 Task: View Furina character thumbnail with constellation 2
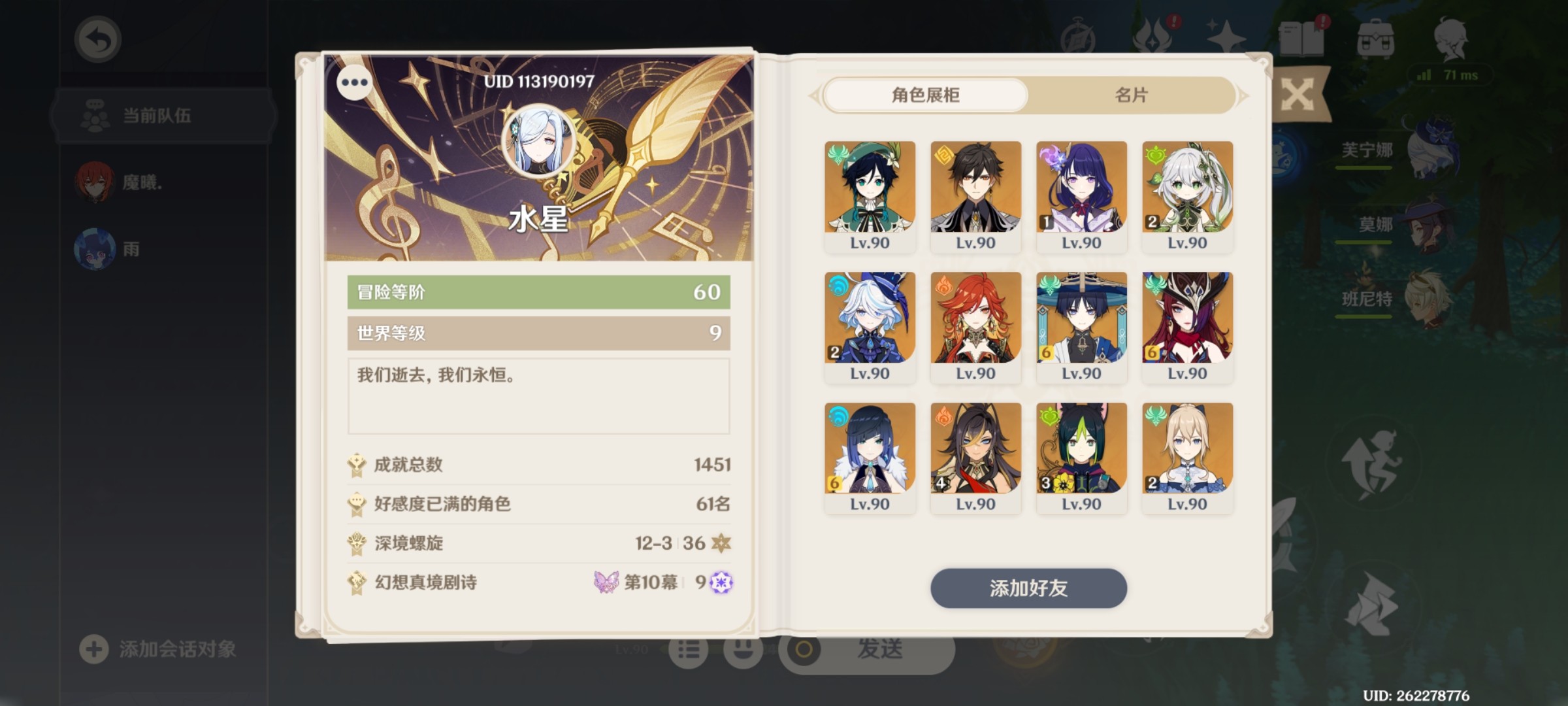coord(870,328)
